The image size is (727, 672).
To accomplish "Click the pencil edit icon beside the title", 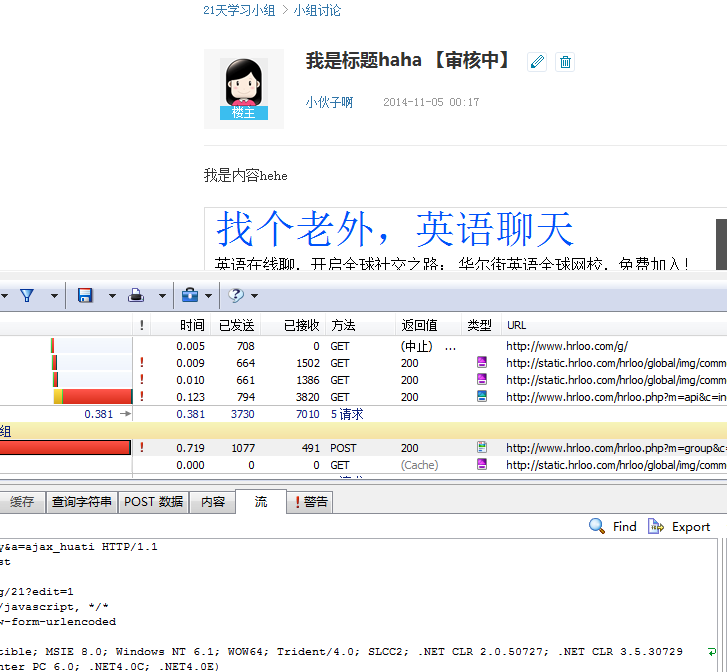I will (x=537, y=62).
